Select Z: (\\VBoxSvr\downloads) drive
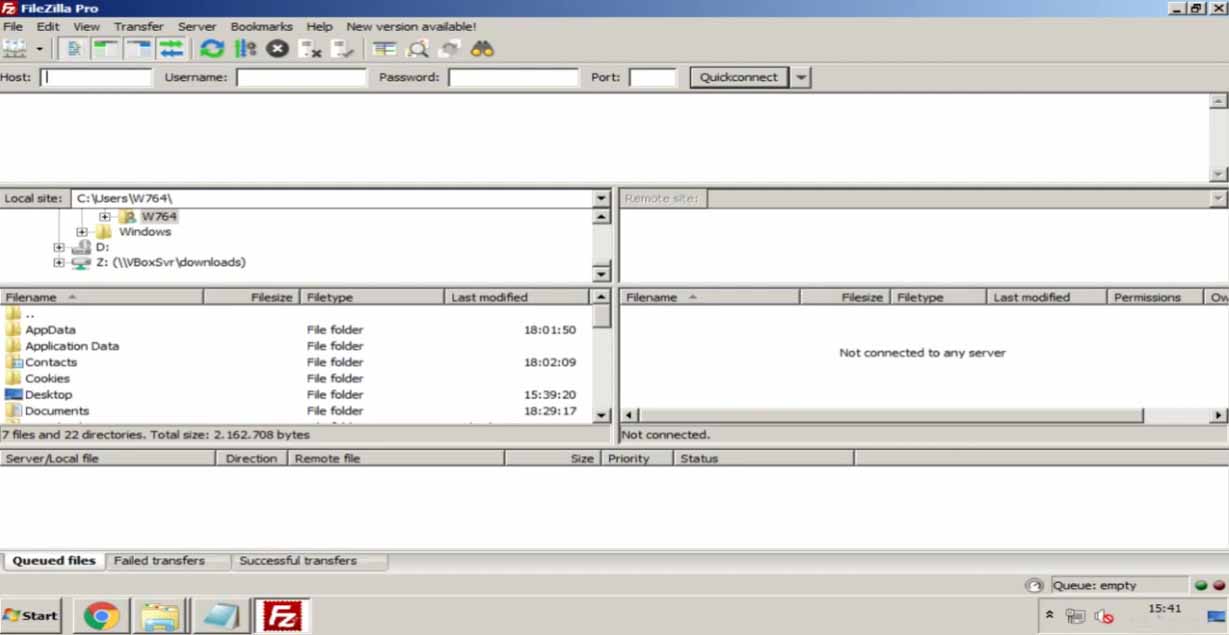The image size is (1229, 635). click(x=170, y=262)
